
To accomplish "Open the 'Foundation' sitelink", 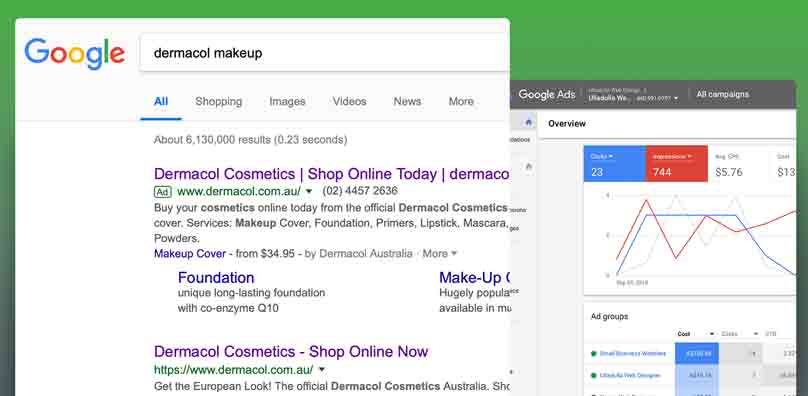I will (x=216, y=277).
